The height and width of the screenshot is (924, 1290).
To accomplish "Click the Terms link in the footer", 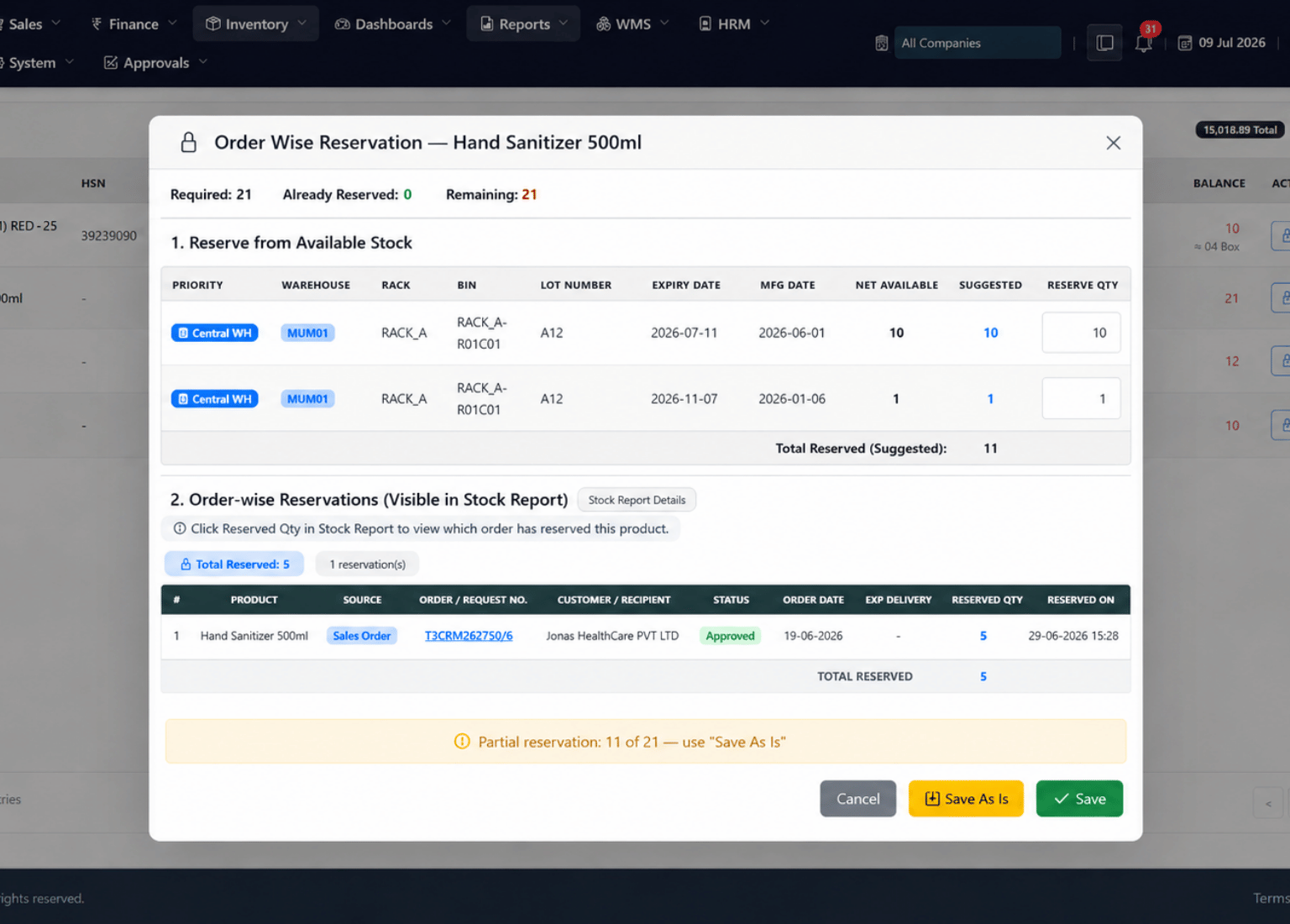I will [x=1272, y=899].
